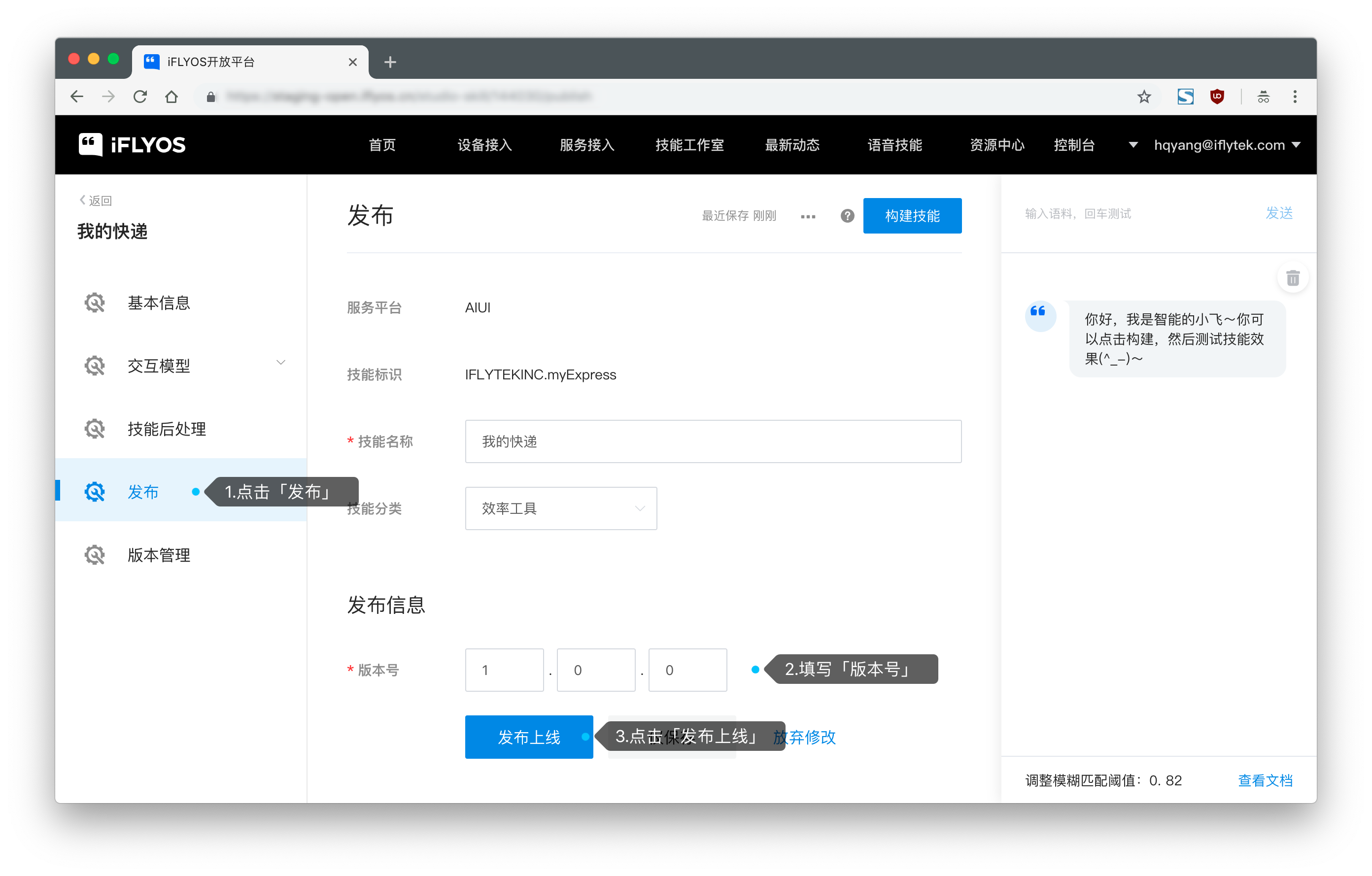This screenshot has width=1372, height=876.
Task: Click the patch version number field
Action: pos(687,670)
